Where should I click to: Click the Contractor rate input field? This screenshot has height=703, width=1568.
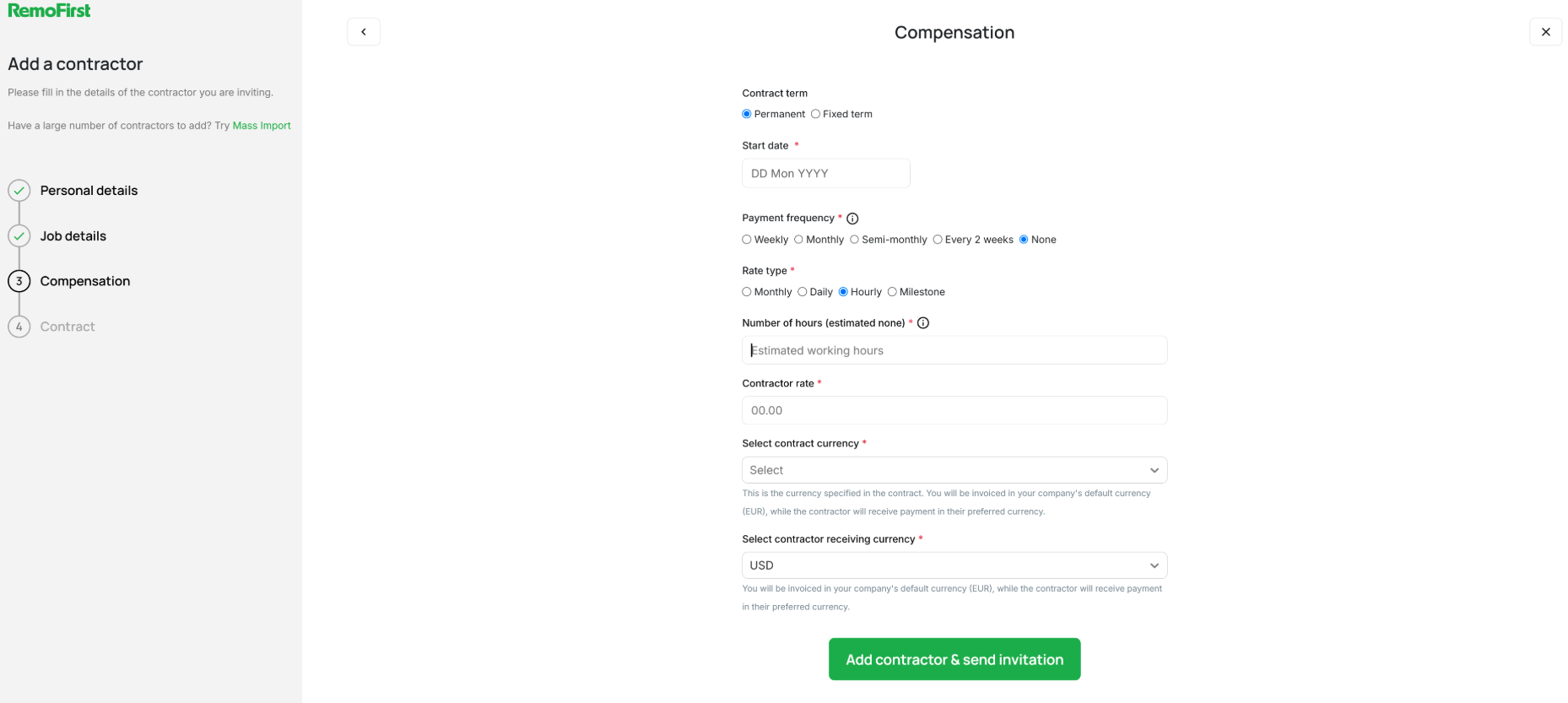point(954,410)
